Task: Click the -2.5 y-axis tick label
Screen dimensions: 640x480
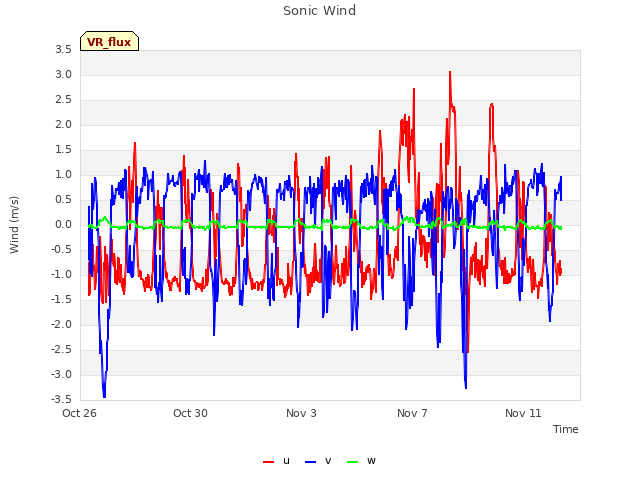Action: [x=62, y=349]
